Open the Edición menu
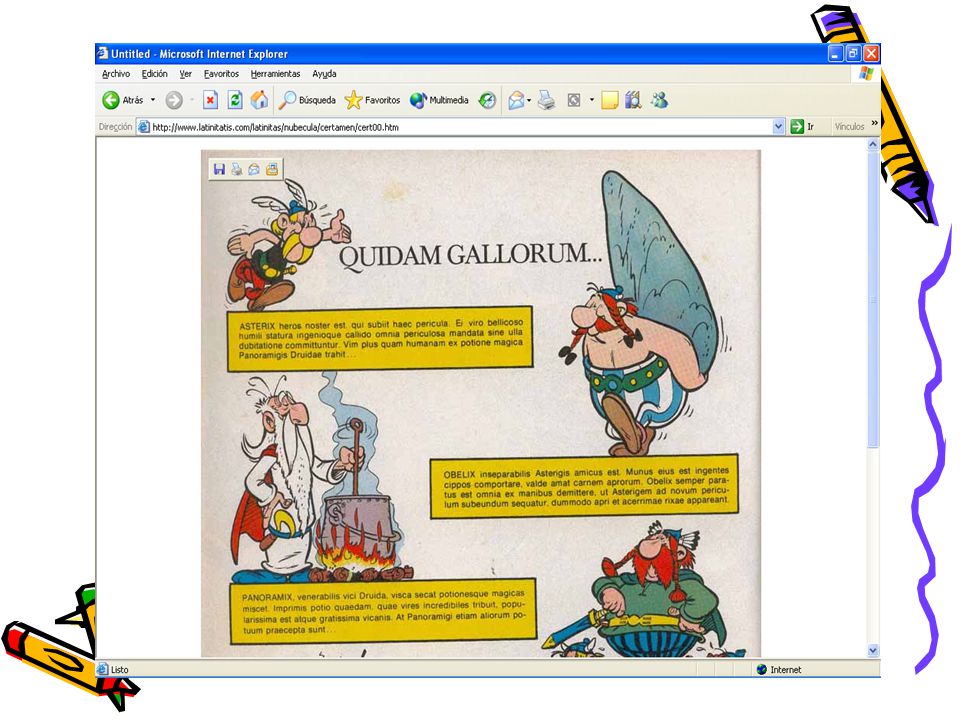This screenshot has height=720, width=960. tap(154, 74)
